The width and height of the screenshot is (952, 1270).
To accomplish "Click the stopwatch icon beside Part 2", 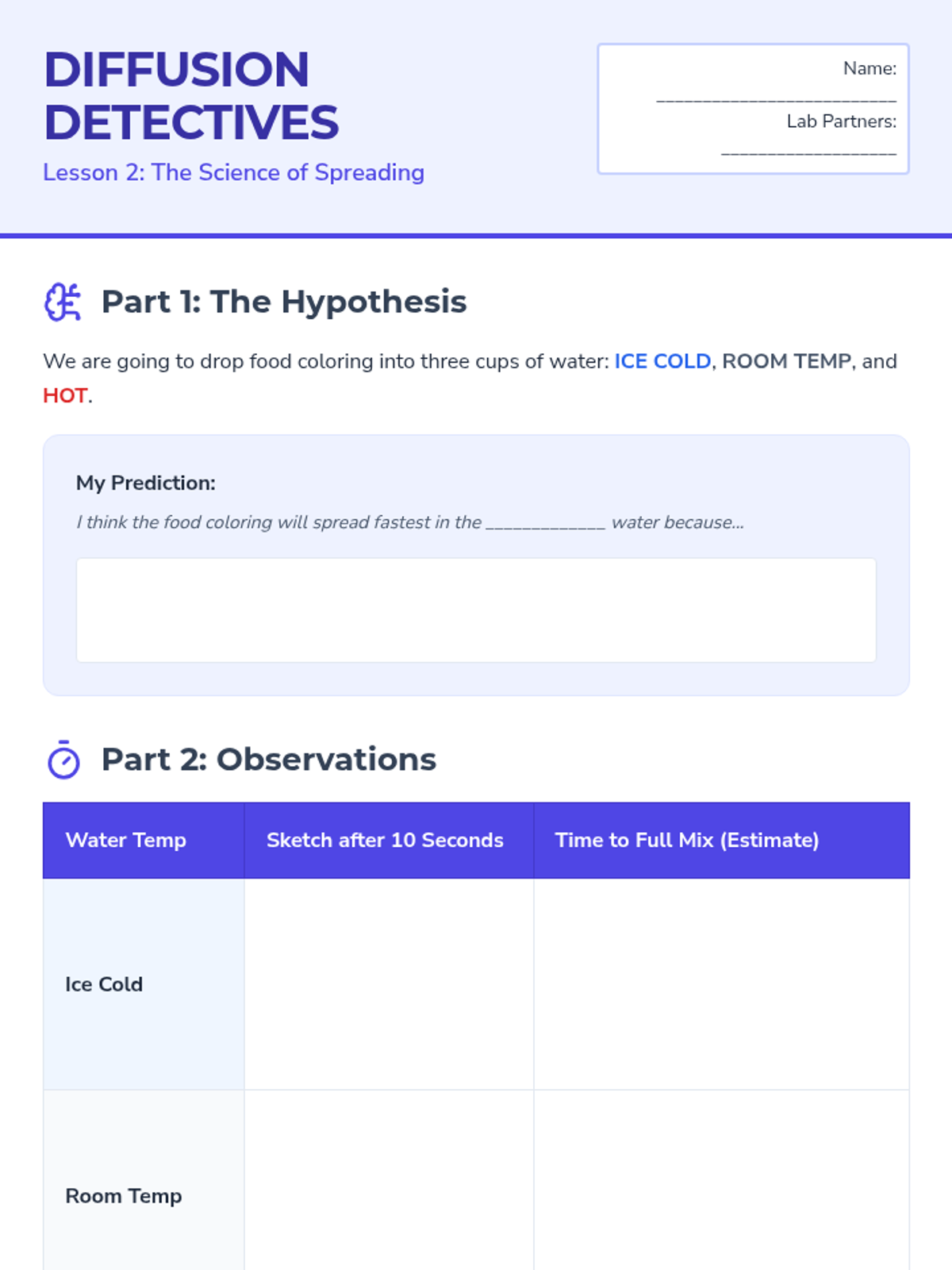I will (63, 760).
